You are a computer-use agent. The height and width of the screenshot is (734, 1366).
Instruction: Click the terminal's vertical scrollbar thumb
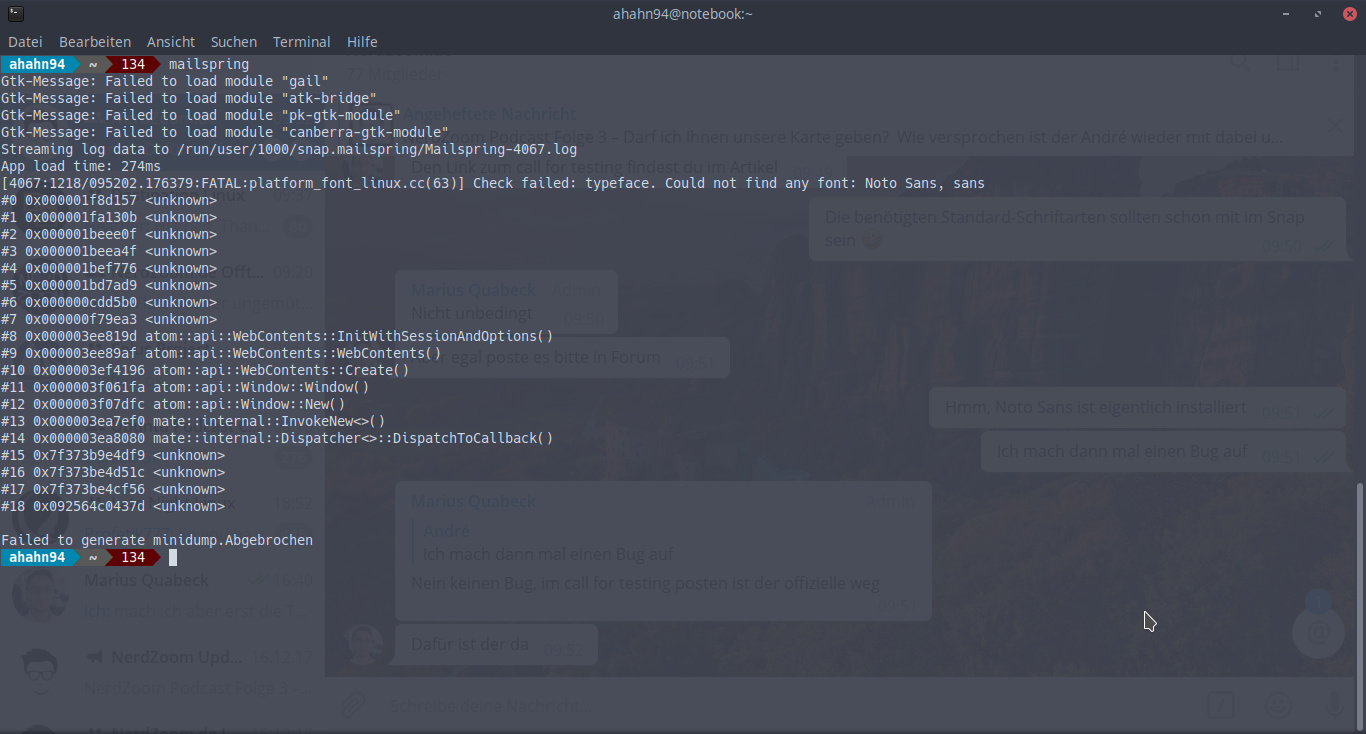pos(1360,602)
